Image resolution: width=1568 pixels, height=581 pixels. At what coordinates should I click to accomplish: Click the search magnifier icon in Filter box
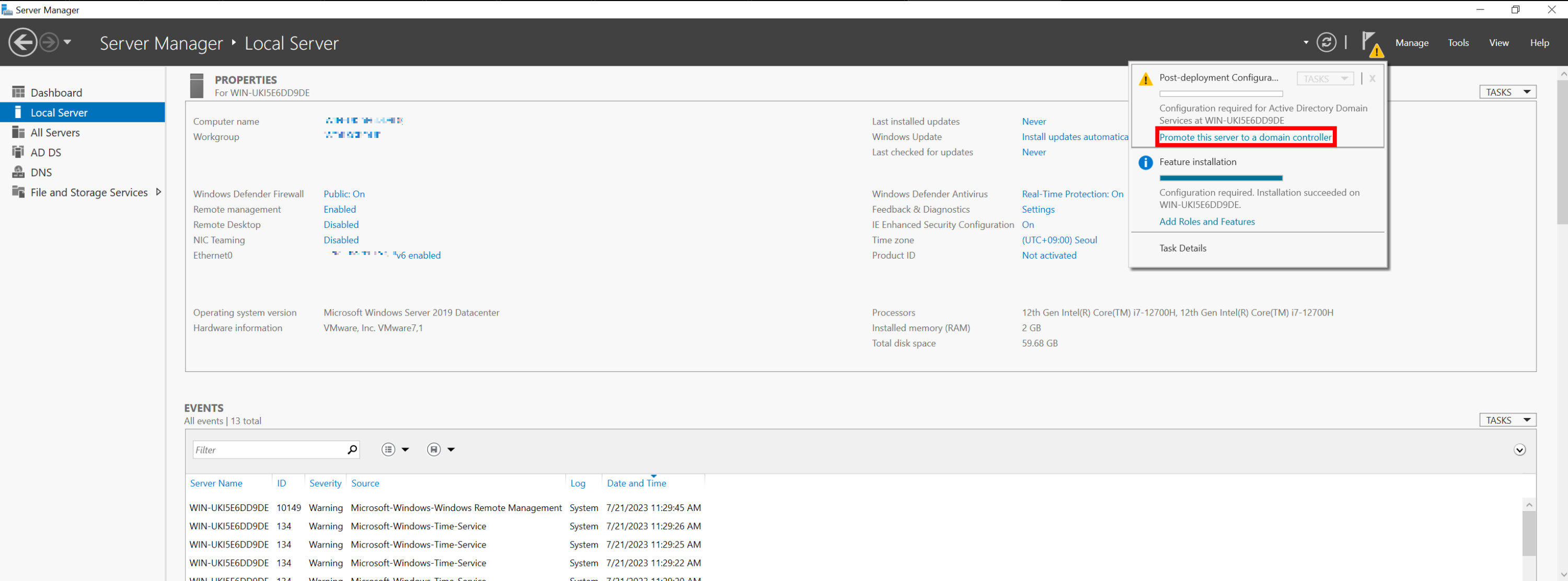tap(352, 449)
